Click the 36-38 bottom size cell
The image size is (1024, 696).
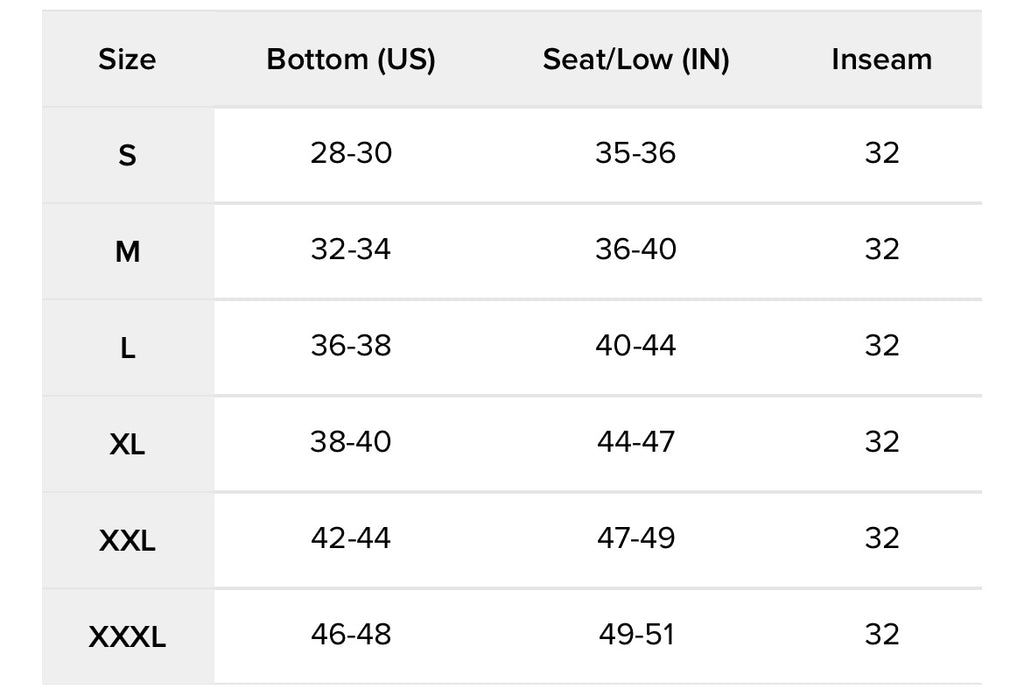coord(350,346)
